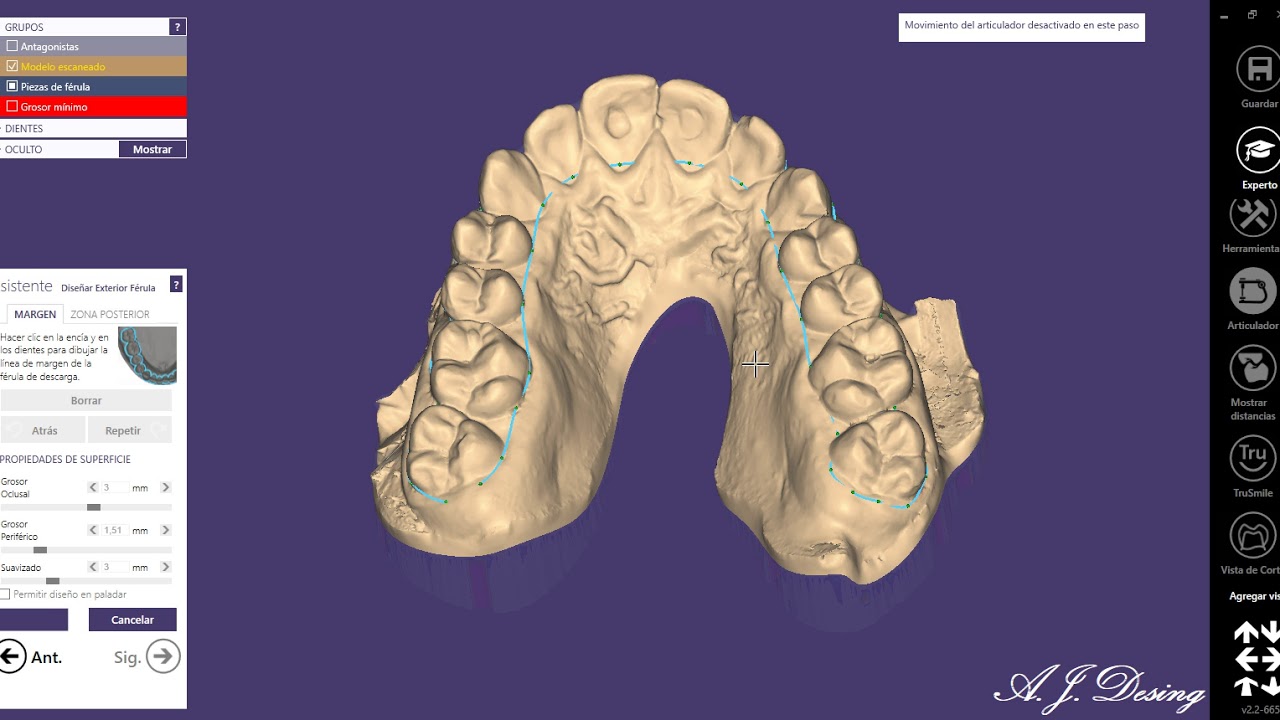Viewport: 1280px width, 720px height.
Task: Go back with the Ant. arrow
Action: click(12, 657)
